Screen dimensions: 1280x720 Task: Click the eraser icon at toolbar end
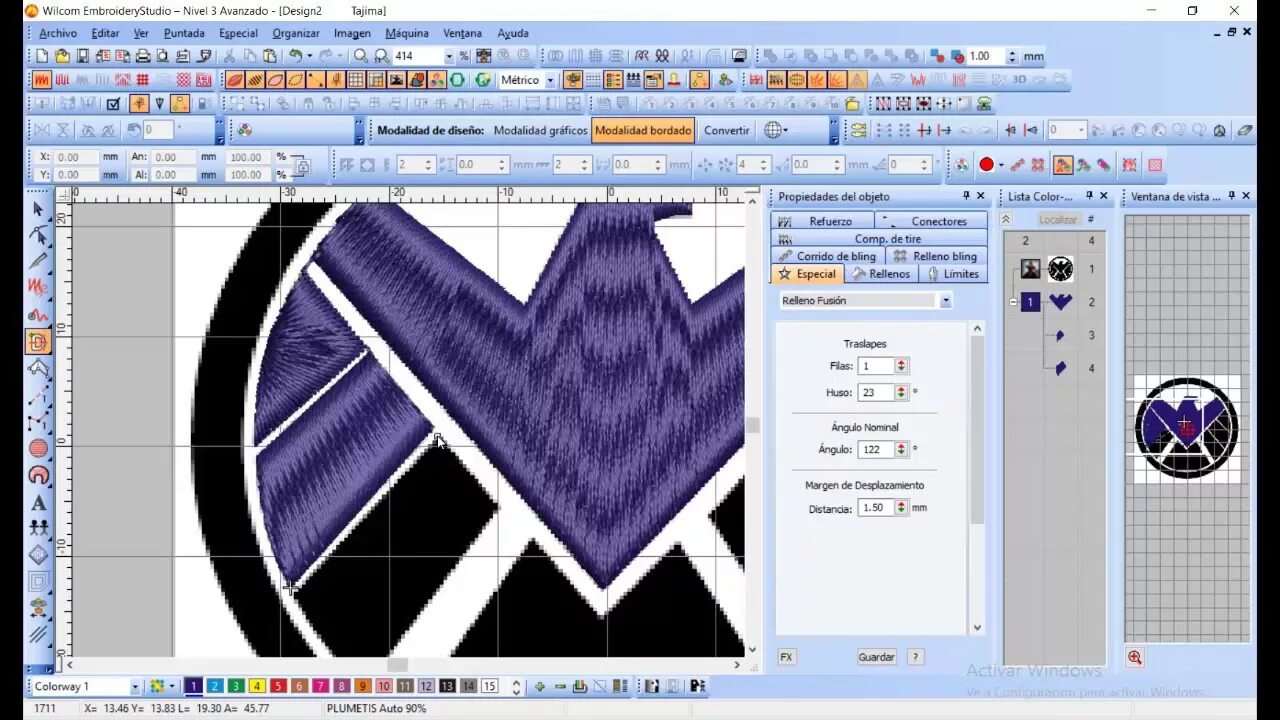(x=1244, y=130)
